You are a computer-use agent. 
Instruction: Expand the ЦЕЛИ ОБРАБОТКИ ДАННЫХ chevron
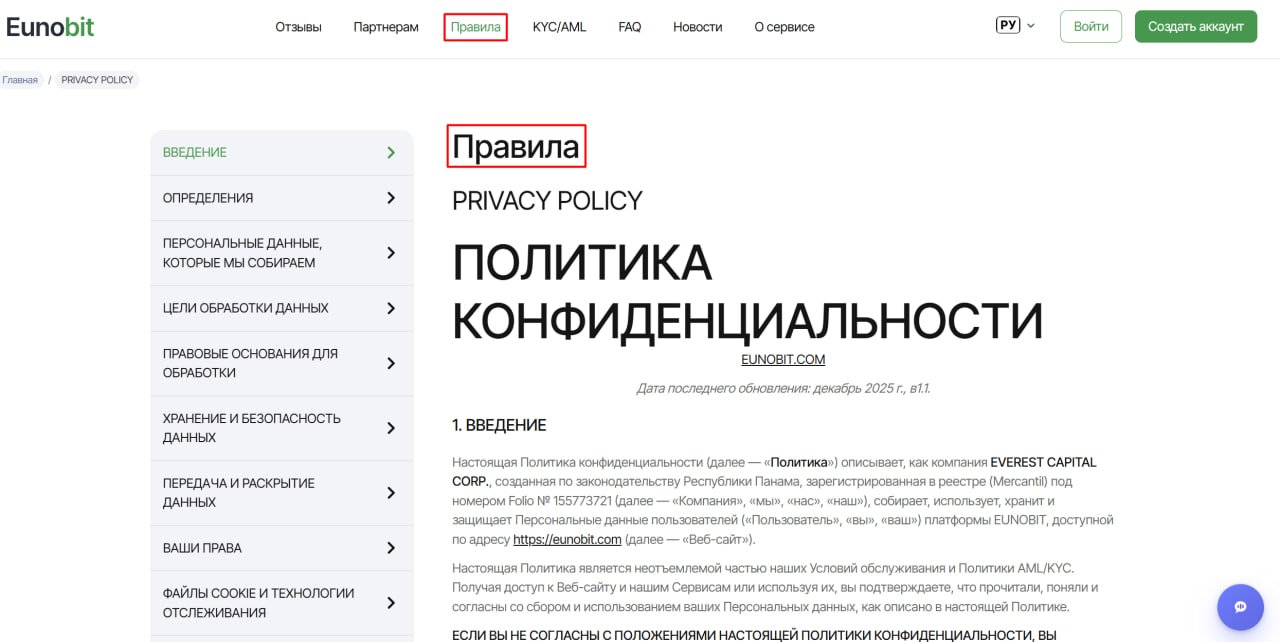point(391,308)
